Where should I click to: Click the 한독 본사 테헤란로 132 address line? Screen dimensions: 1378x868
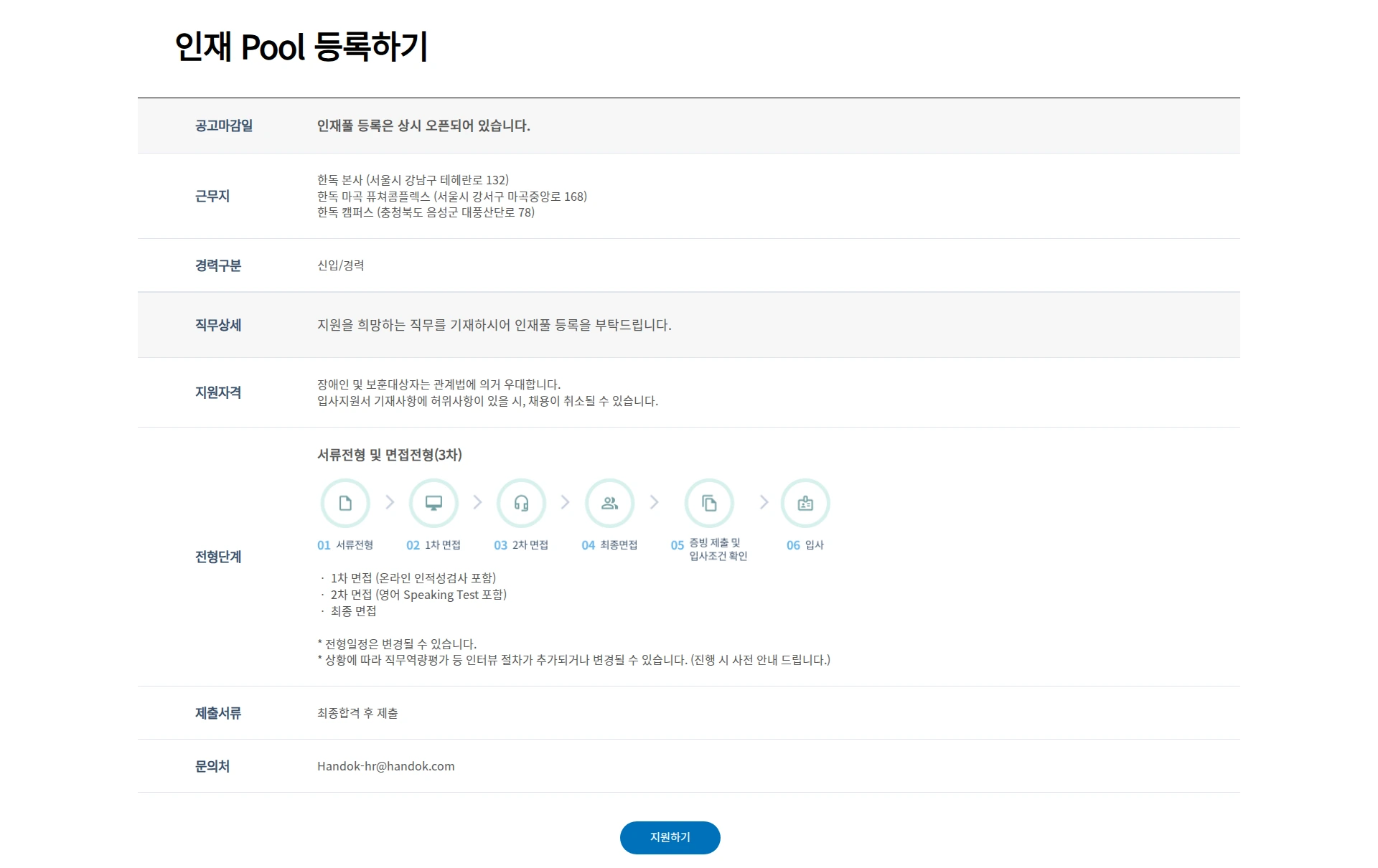click(x=413, y=180)
